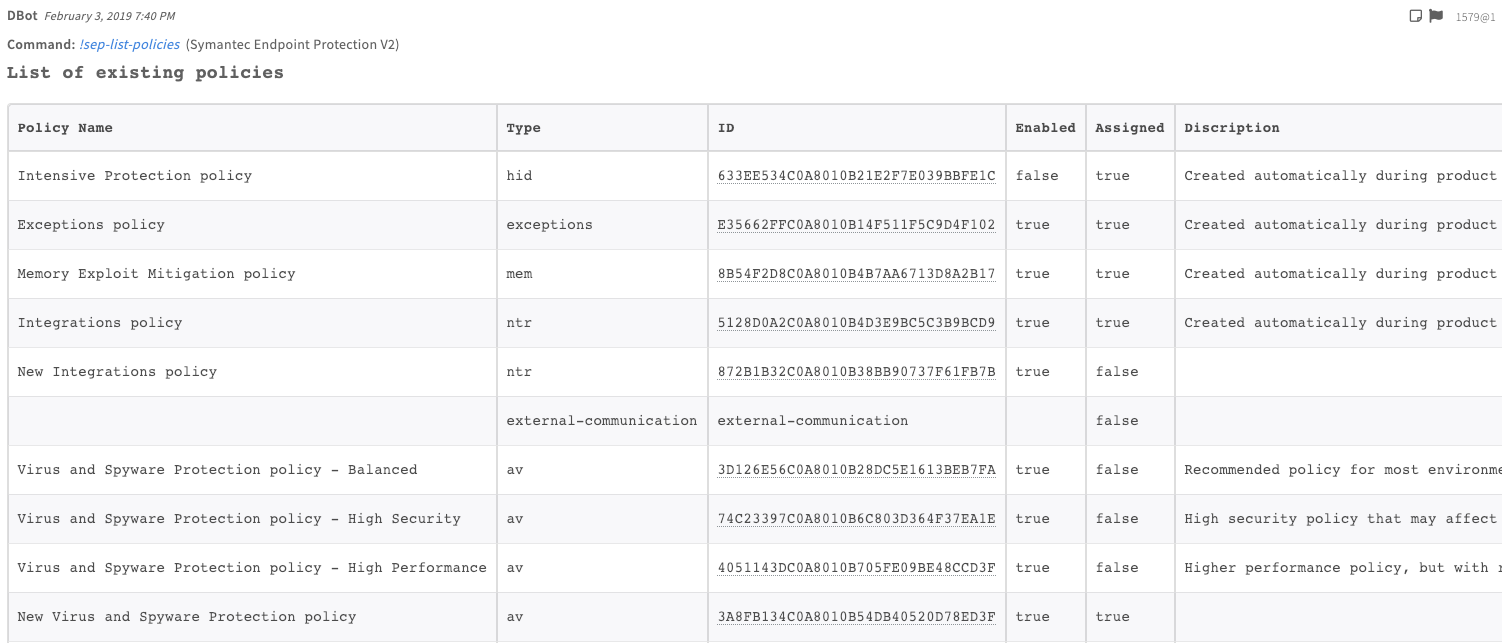Viewport: 1508px width, 643px height.
Task: Sort the table by Policy Name header
Action: 63,127
